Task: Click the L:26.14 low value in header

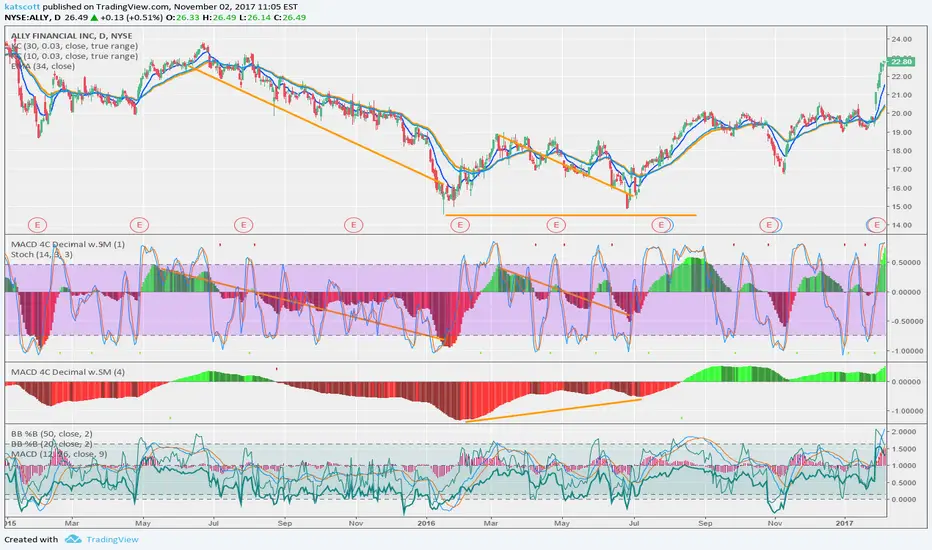Action: (x=254, y=17)
